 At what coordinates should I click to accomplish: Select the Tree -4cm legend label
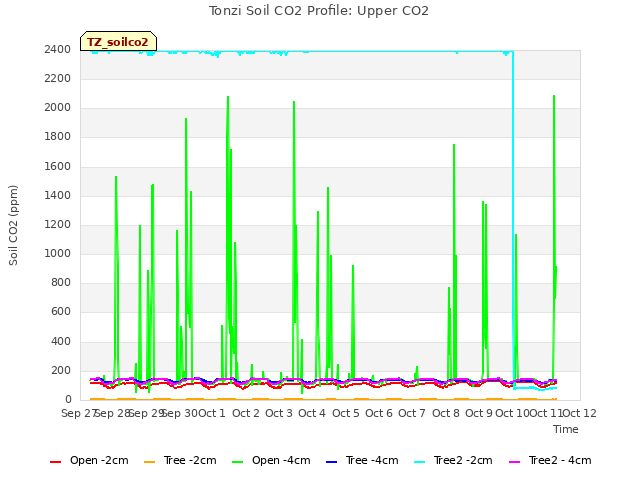pyautogui.click(x=372, y=460)
